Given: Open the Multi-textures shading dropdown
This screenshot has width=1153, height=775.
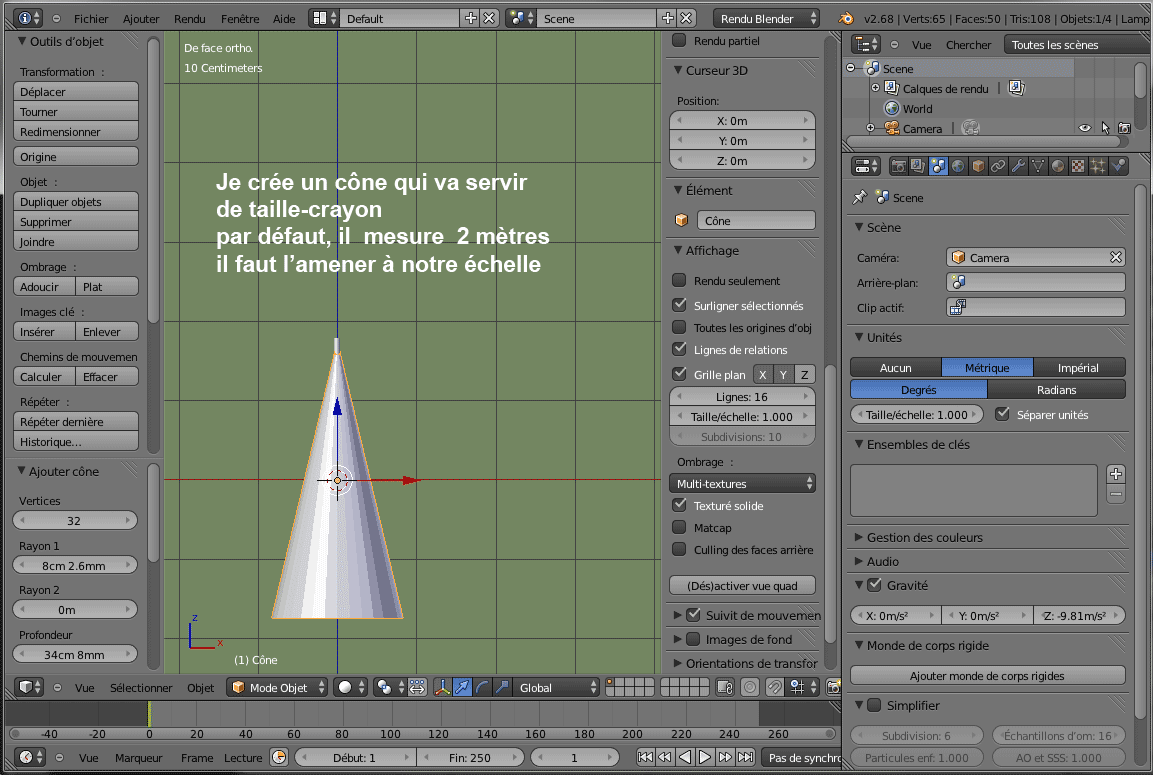Looking at the screenshot, I should 742,484.
